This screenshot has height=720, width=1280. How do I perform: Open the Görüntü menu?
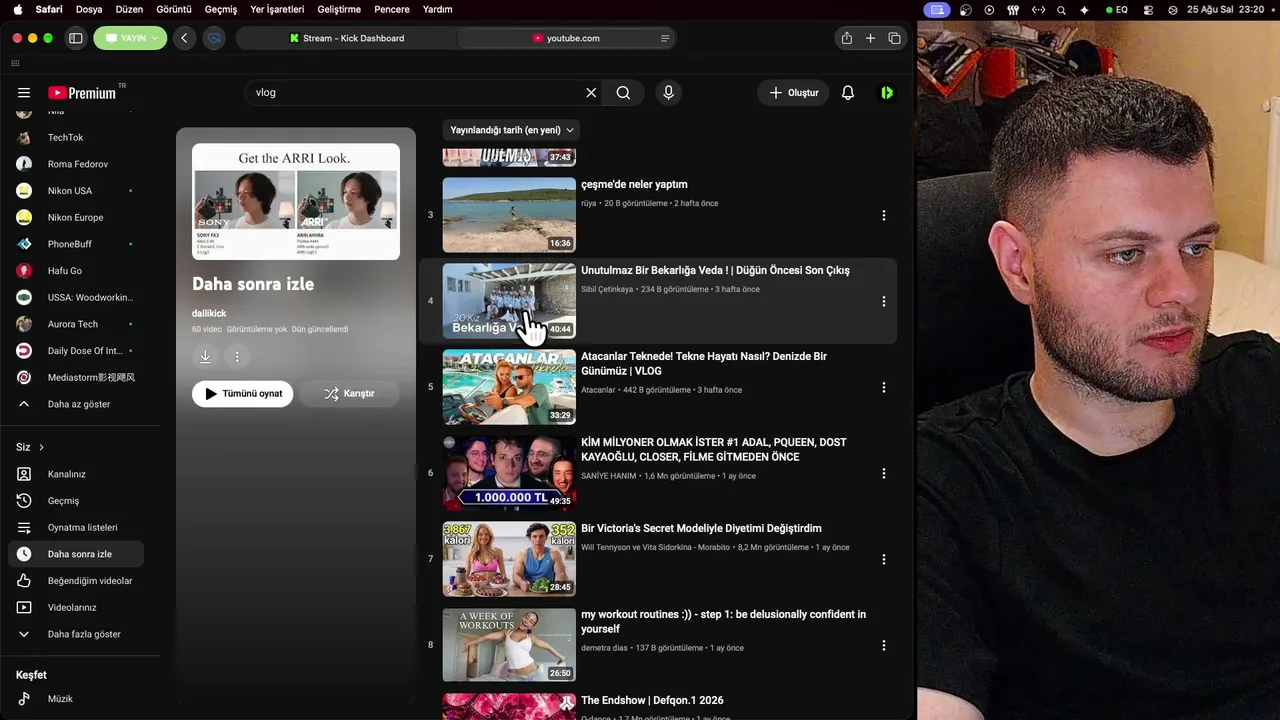click(x=174, y=9)
